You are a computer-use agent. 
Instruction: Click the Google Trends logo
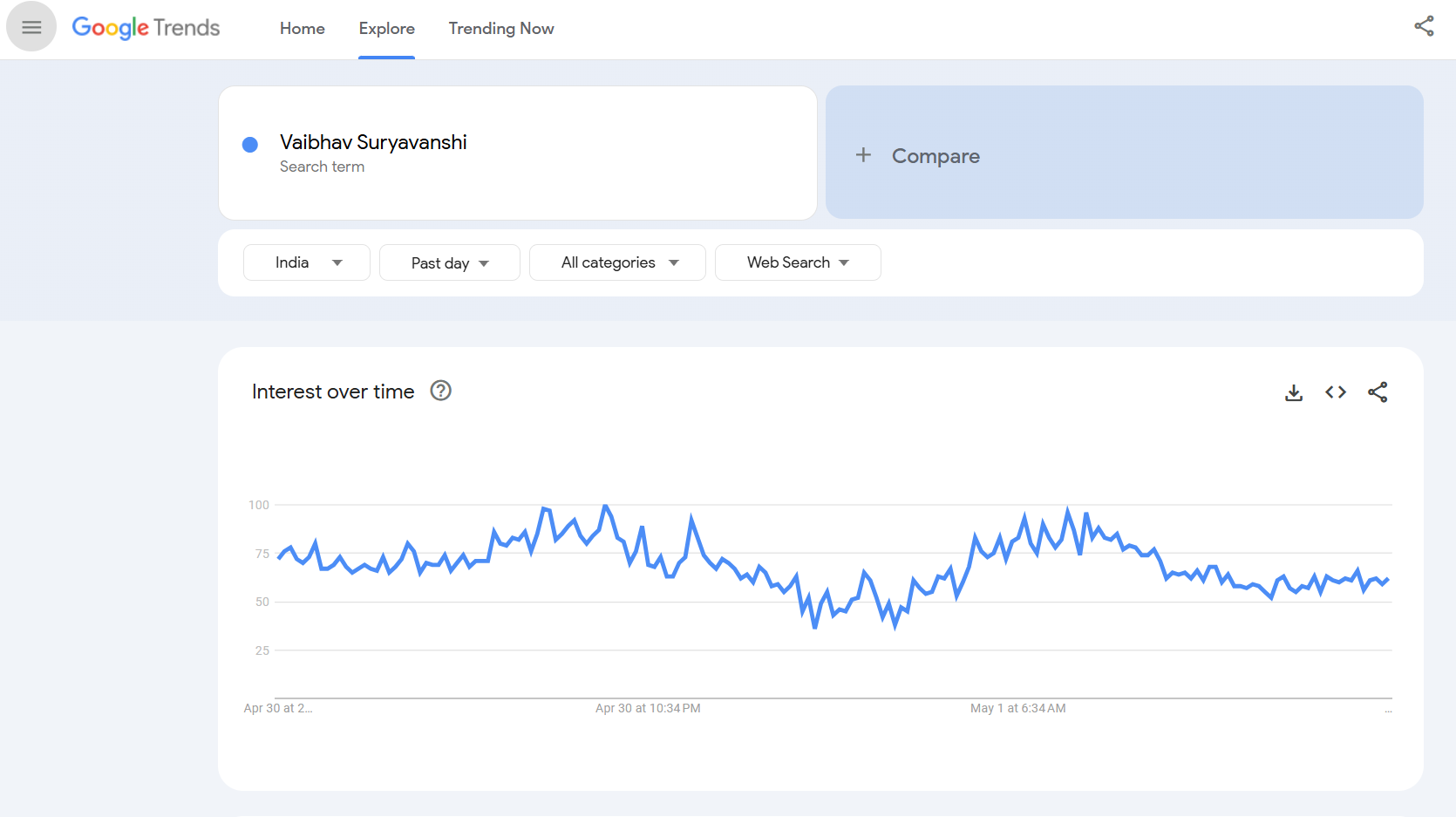click(146, 28)
